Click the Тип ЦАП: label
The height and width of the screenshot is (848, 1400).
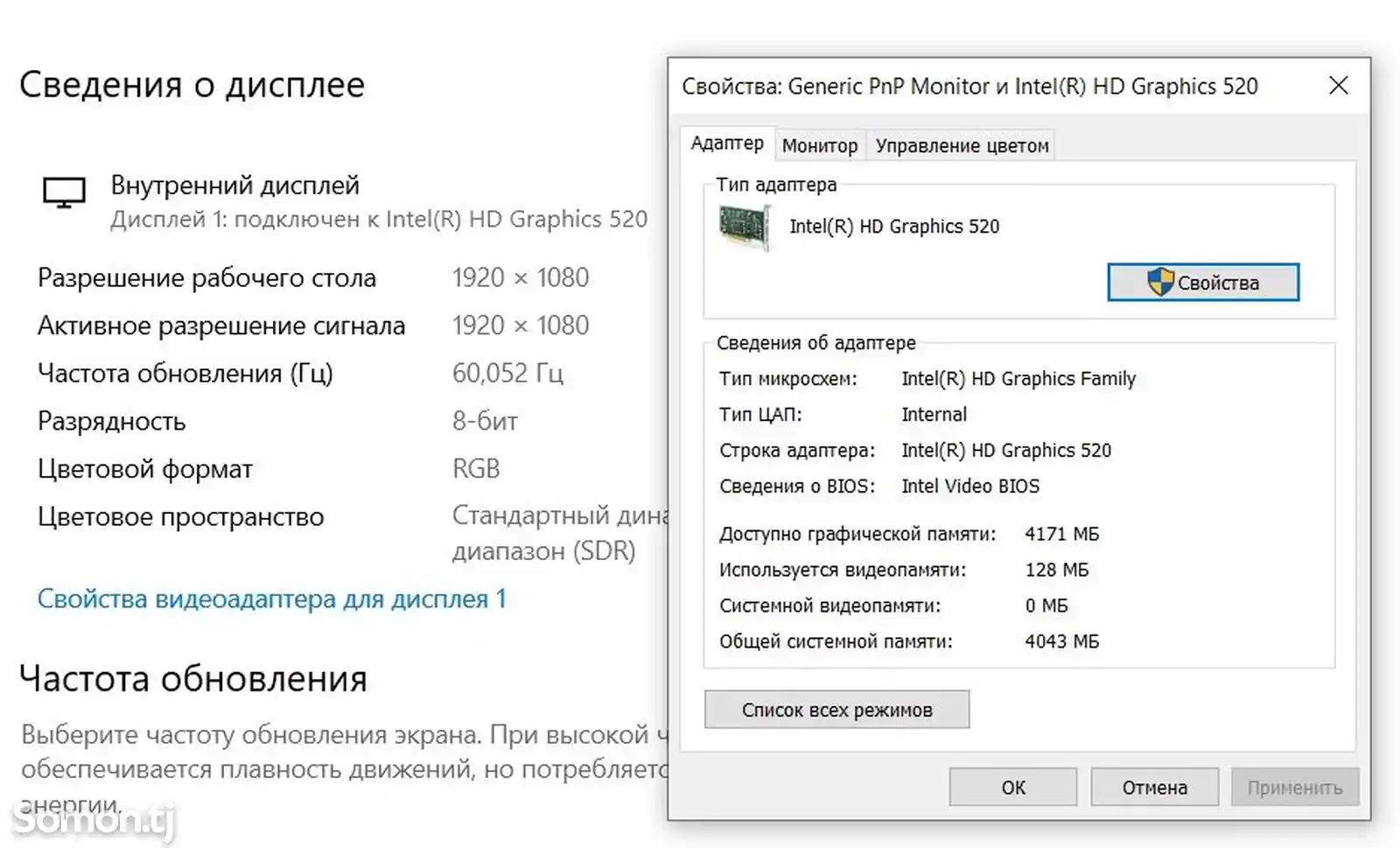click(x=760, y=415)
